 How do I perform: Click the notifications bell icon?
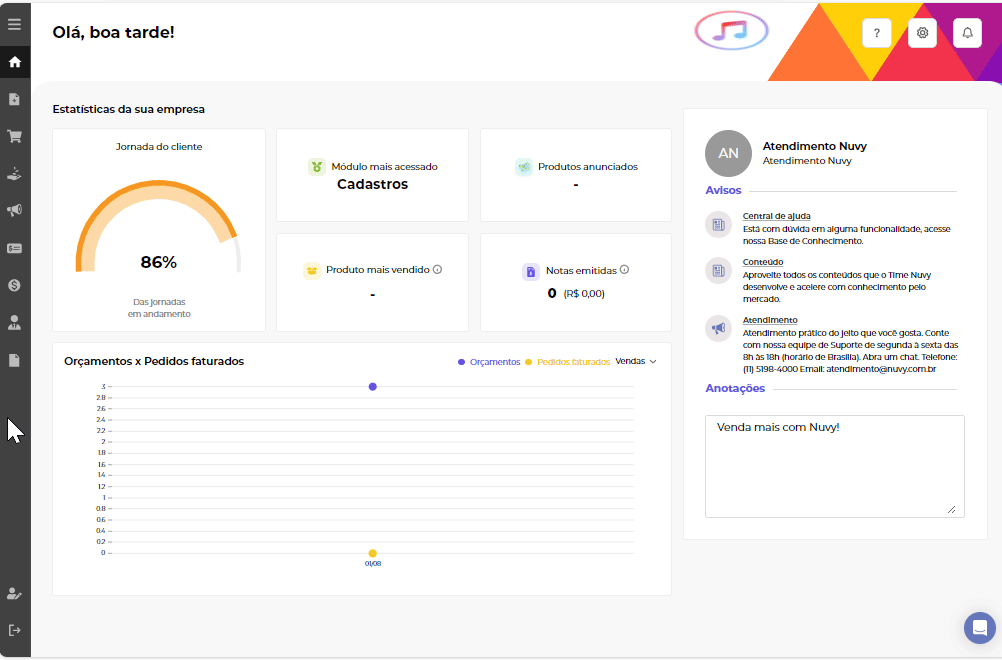click(x=967, y=33)
